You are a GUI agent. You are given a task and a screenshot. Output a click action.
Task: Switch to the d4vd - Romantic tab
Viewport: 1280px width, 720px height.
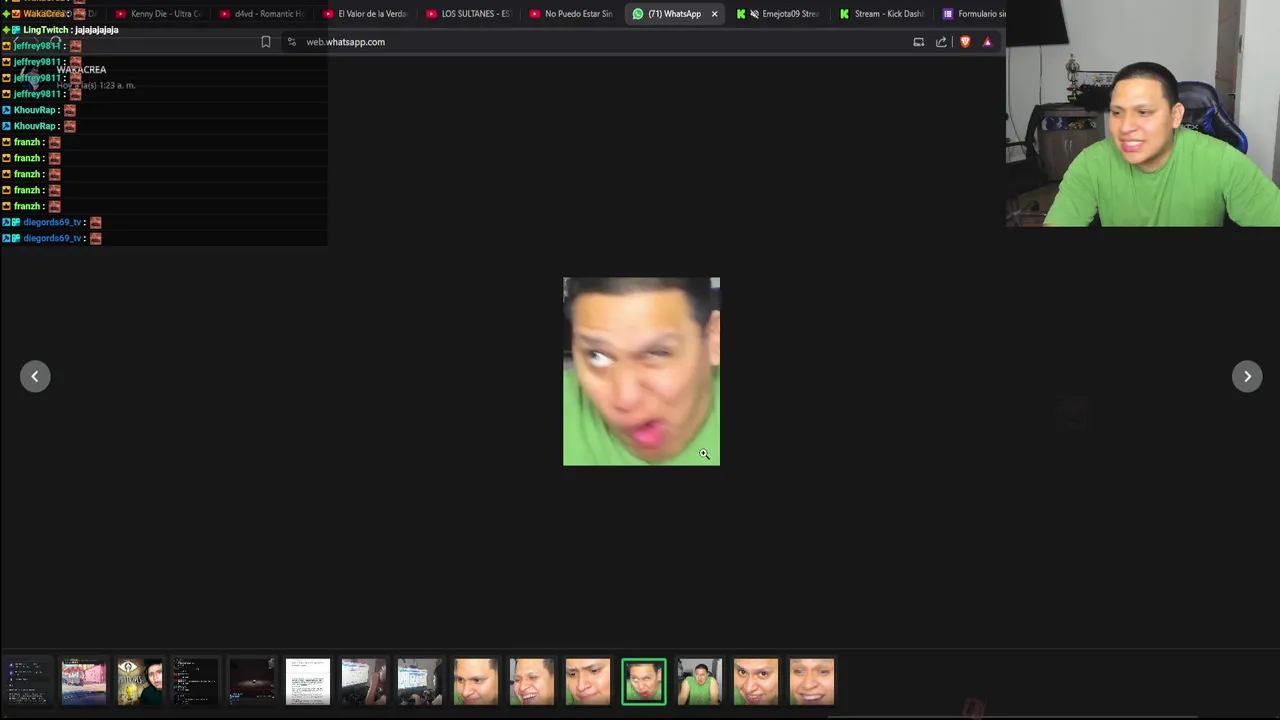pos(261,14)
